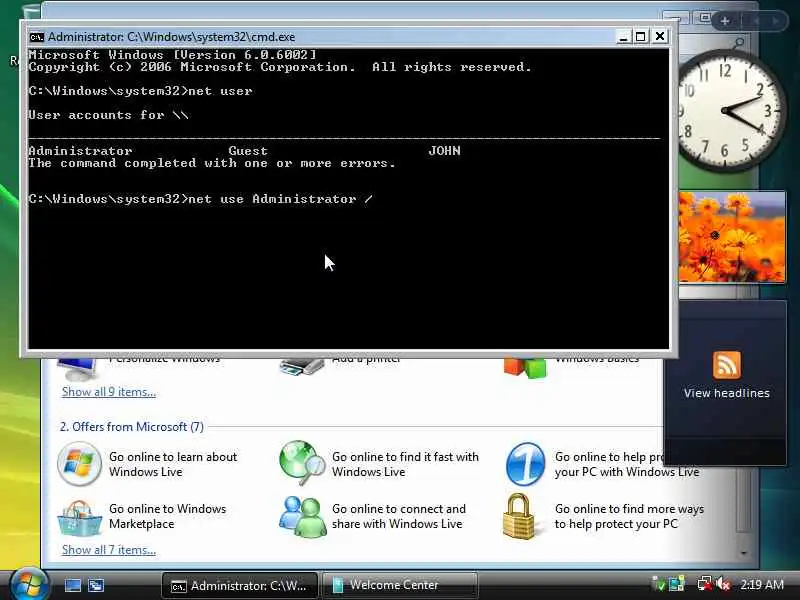
Task: Click the two people connect and share icon
Action: pyautogui.click(x=303, y=517)
